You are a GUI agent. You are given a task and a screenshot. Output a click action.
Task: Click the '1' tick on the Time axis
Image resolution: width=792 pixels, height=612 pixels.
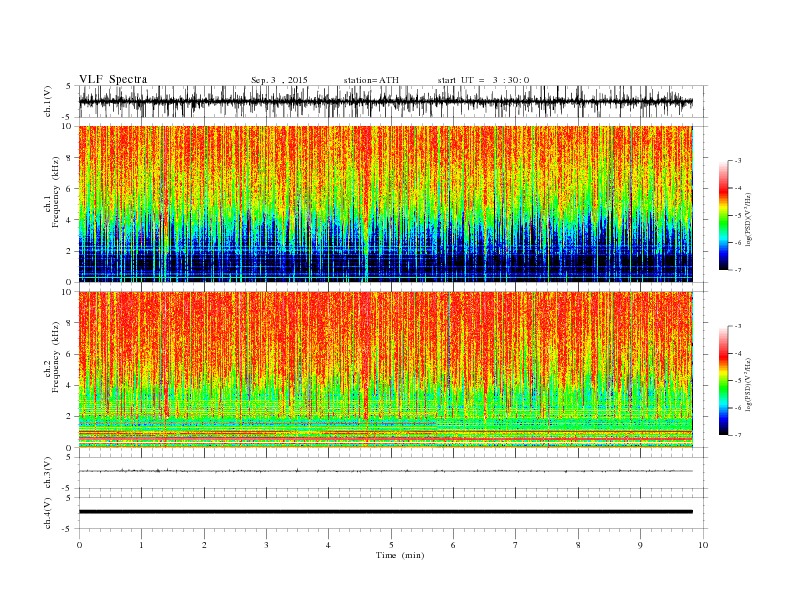[141, 545]
